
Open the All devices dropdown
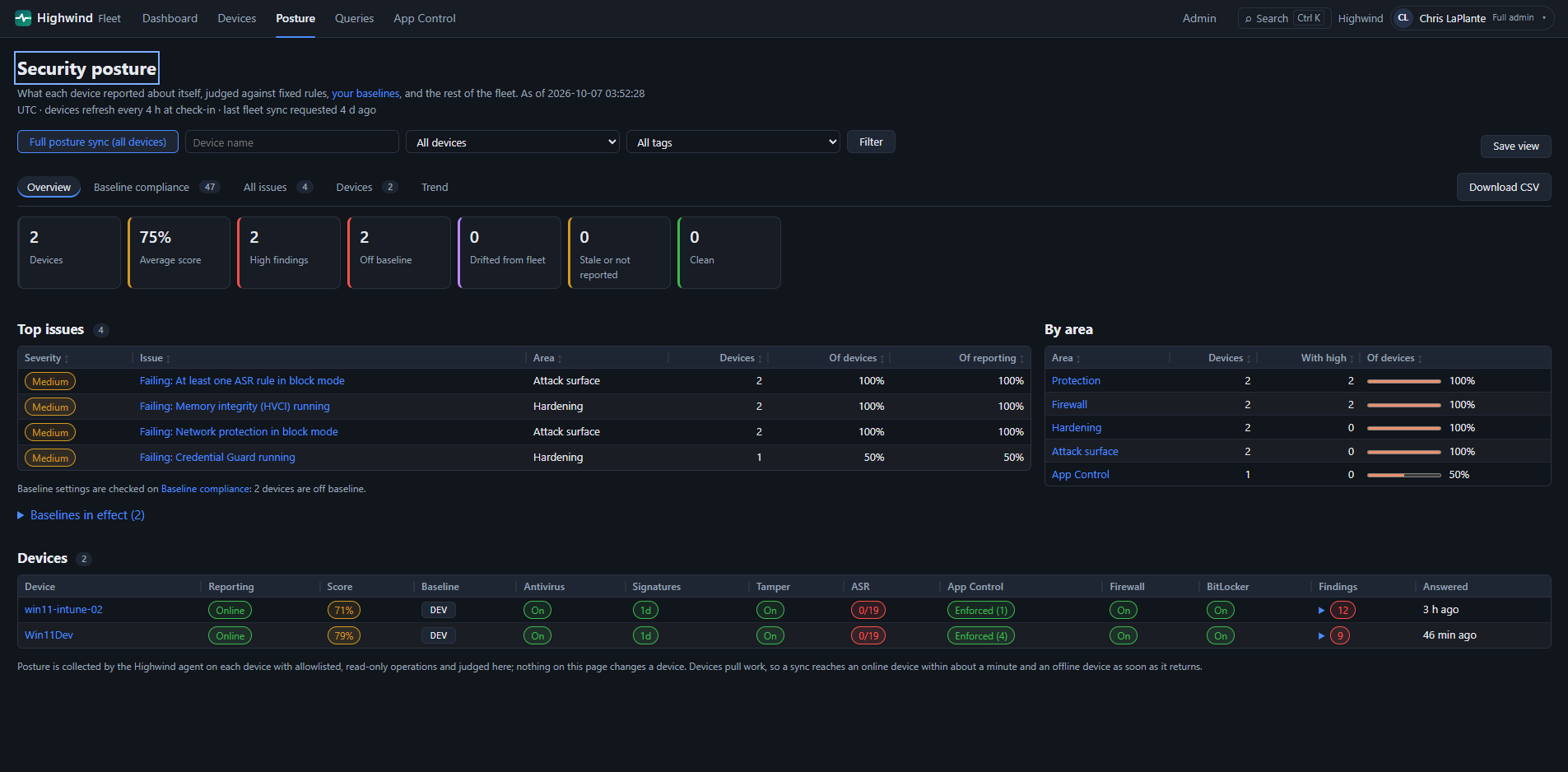click(x=513, y=142)
